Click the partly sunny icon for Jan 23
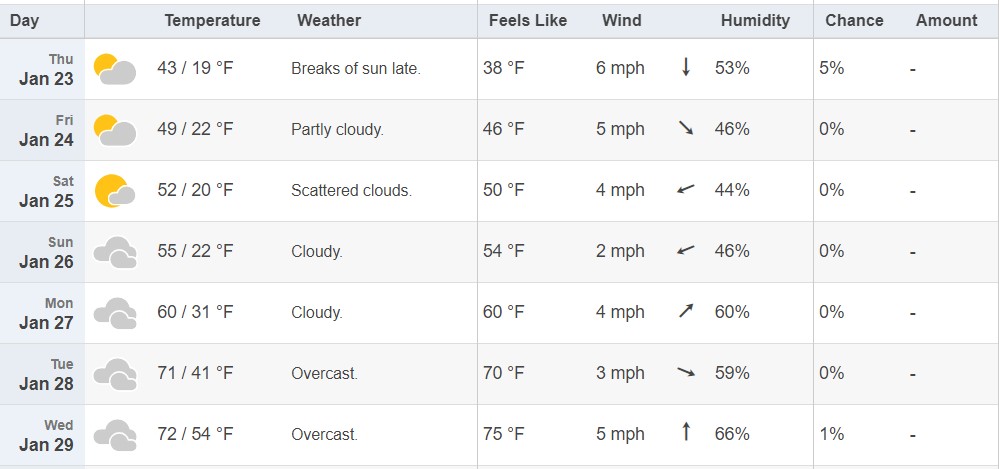Screen dimensions: 999x469 click(x=115, y=69)
